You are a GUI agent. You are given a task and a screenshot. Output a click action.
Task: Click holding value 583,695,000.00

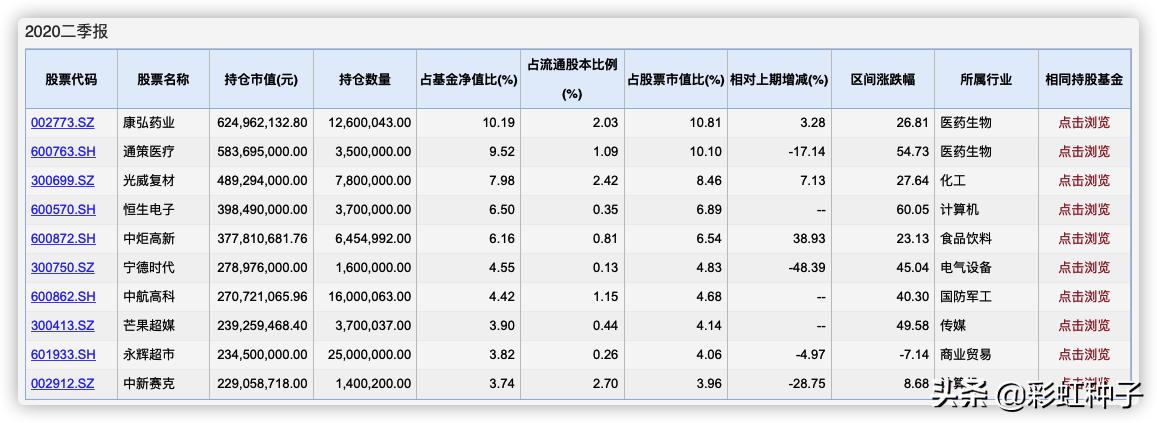pyautogui.click(x=263, y=151)
